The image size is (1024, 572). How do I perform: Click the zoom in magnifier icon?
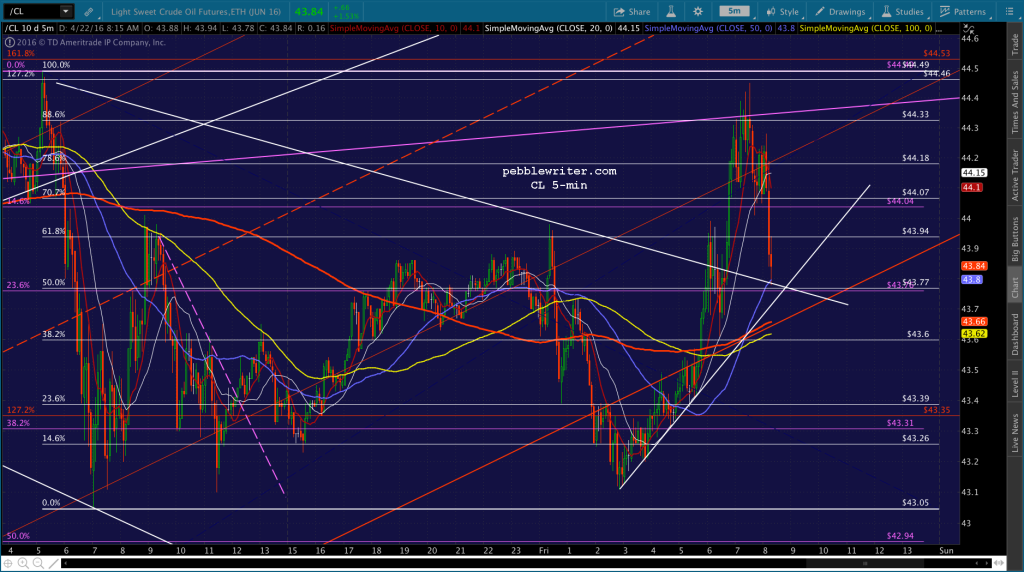tap(23, 563)
